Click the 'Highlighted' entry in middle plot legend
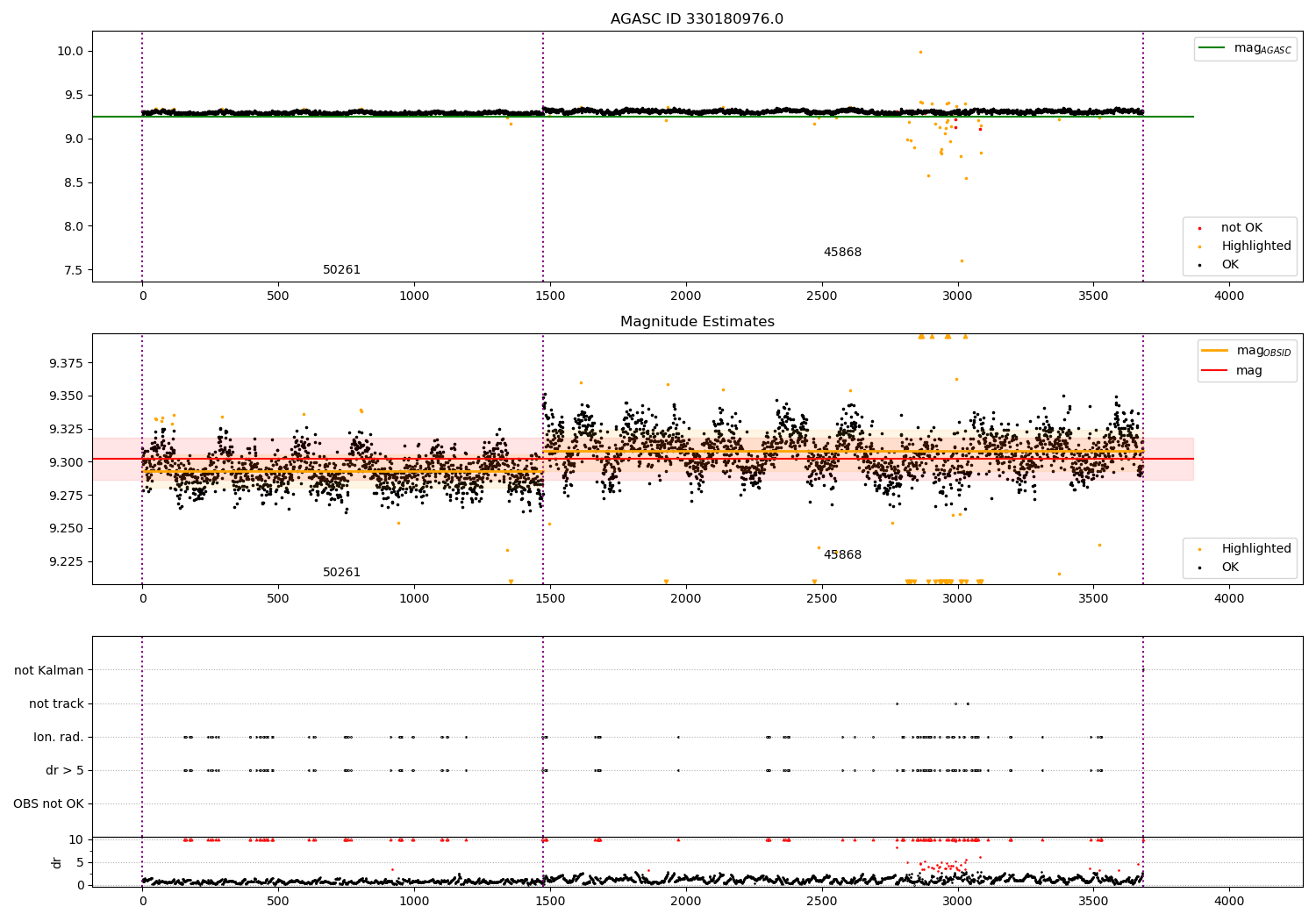 [x=1256, y=549]
